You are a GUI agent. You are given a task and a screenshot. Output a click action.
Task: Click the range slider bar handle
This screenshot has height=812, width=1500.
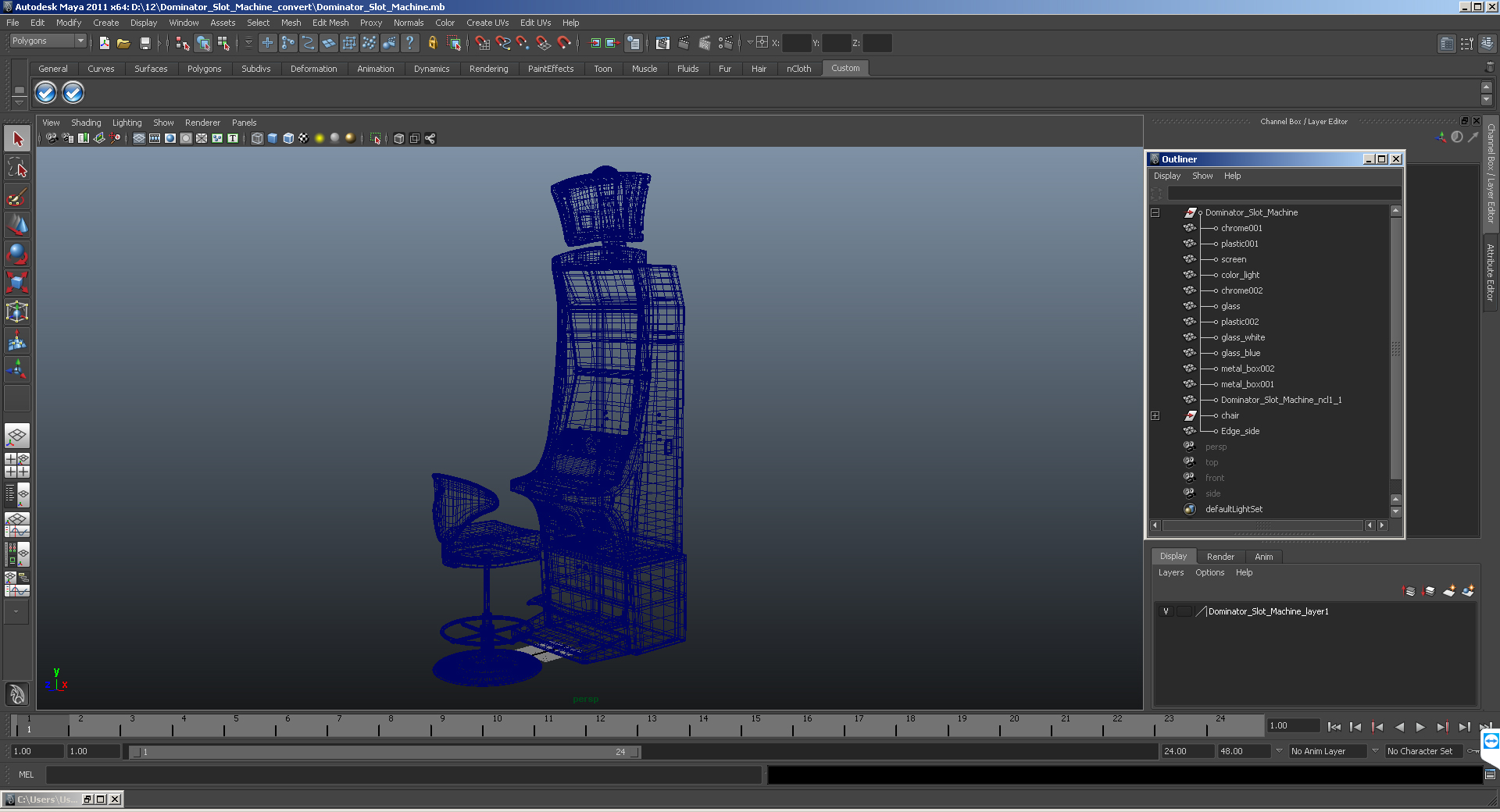tap(385, 752)
